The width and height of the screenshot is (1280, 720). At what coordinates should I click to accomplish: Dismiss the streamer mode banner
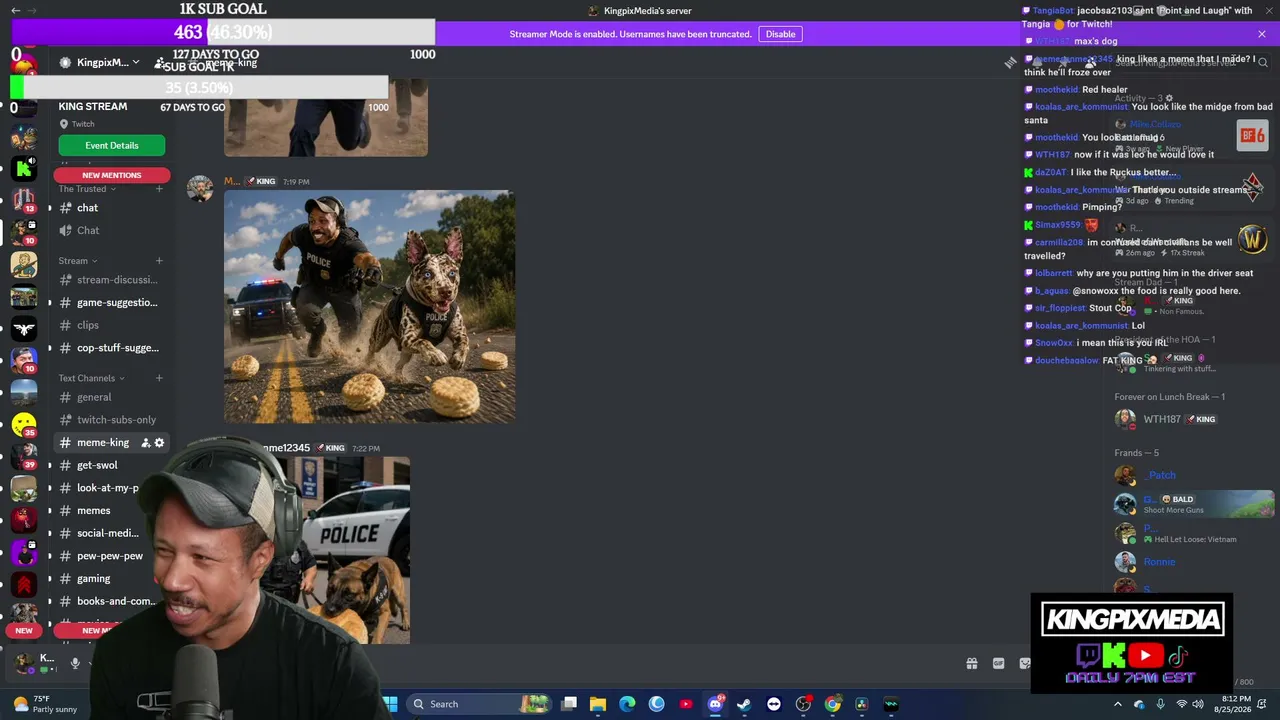click(x=1262, y=34)
